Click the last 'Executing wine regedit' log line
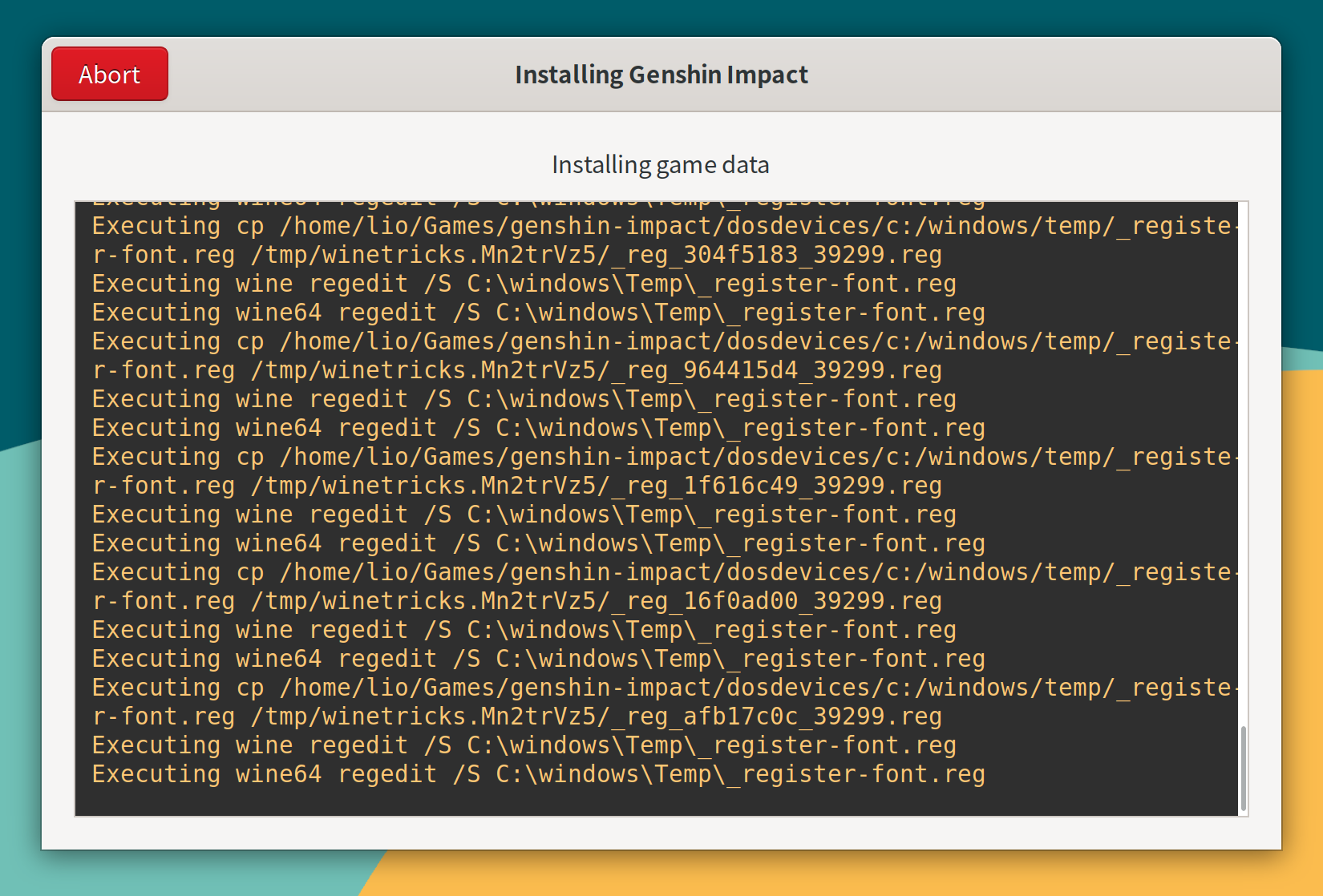The height and width of the screenshot is (896, 1323). tap(524, 745)
